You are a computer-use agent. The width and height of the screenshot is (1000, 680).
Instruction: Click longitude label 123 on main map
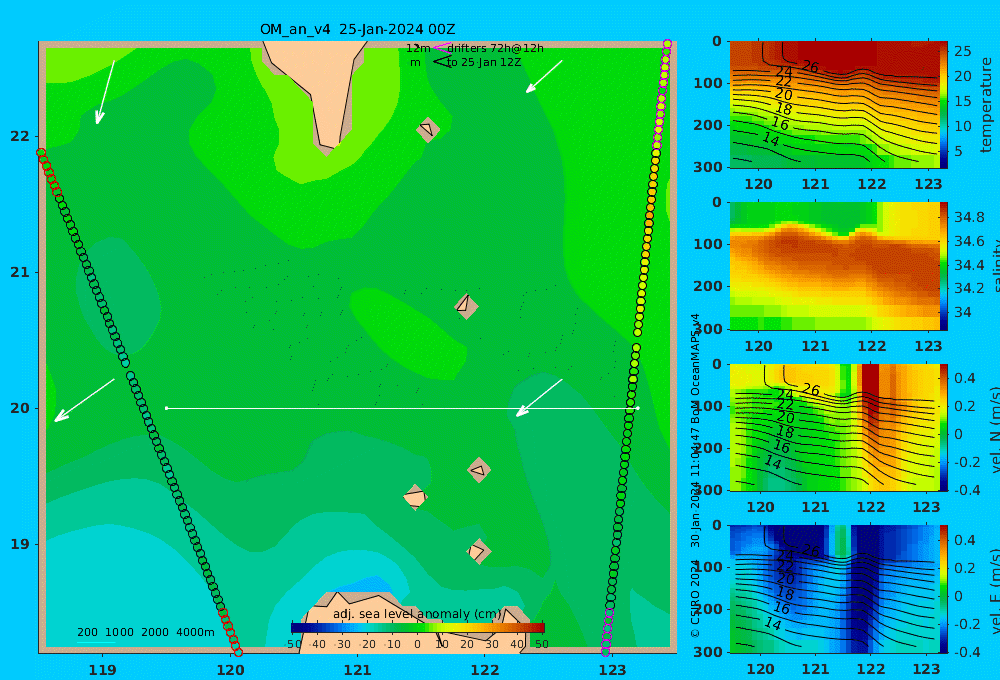[x=612, y=670]
